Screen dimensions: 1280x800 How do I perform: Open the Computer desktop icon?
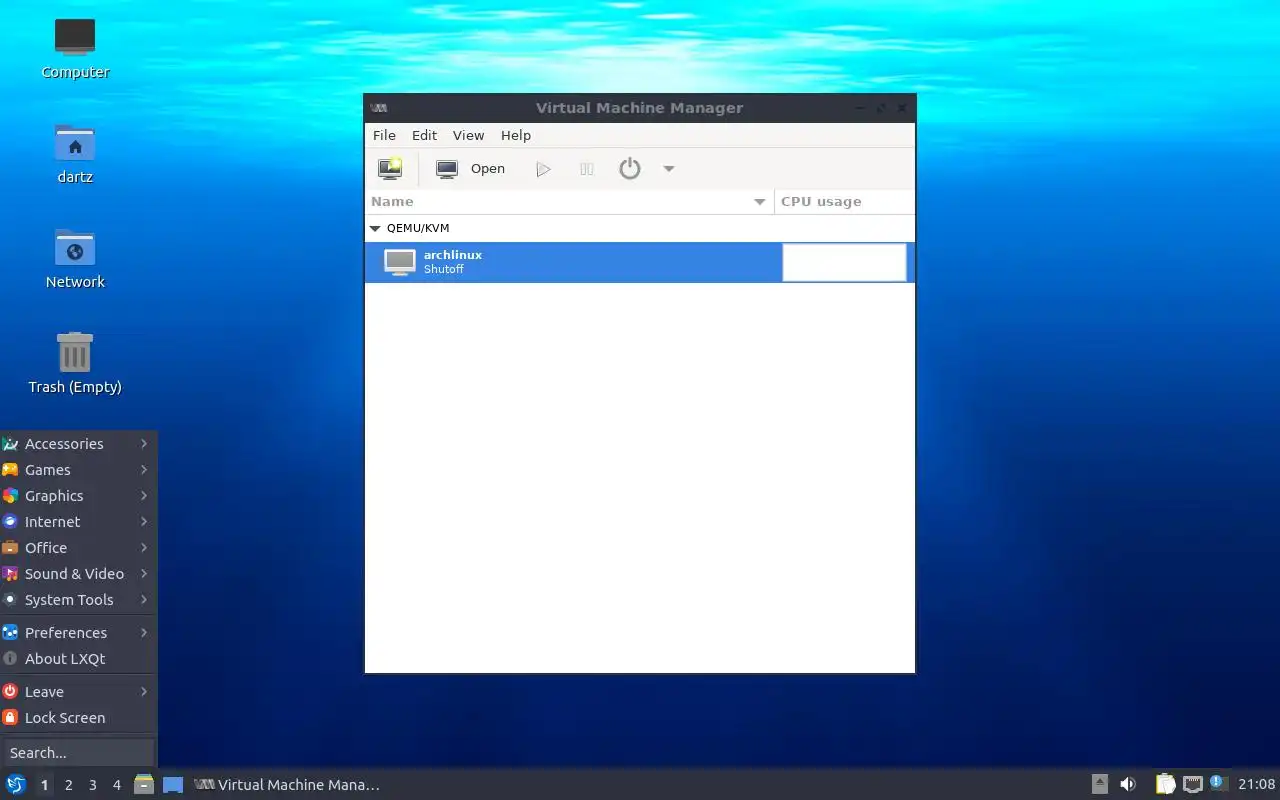tap(75, 49)
